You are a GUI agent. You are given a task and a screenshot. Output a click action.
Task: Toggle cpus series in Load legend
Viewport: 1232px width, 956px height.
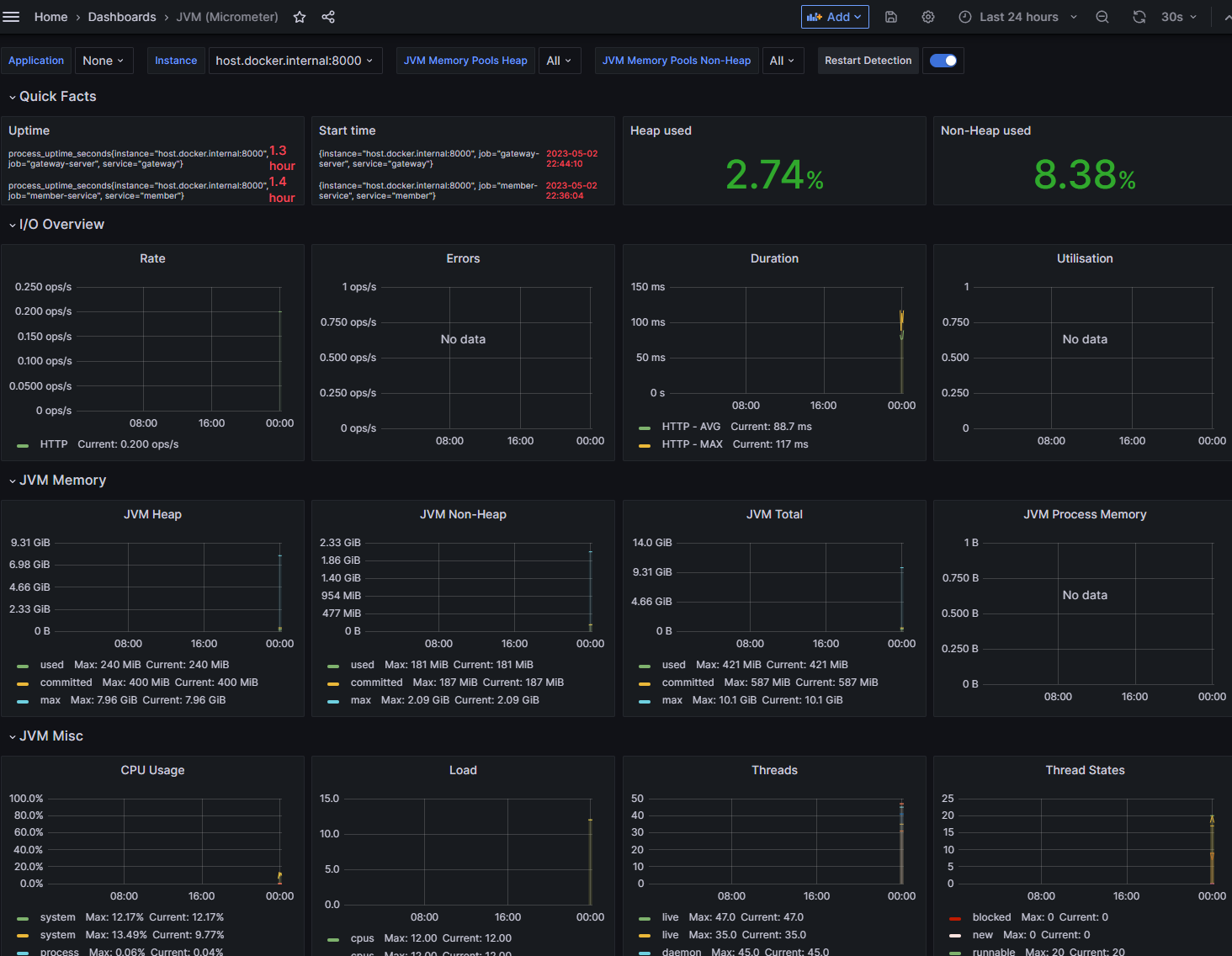pyautogui.click(x=362, y=938)
